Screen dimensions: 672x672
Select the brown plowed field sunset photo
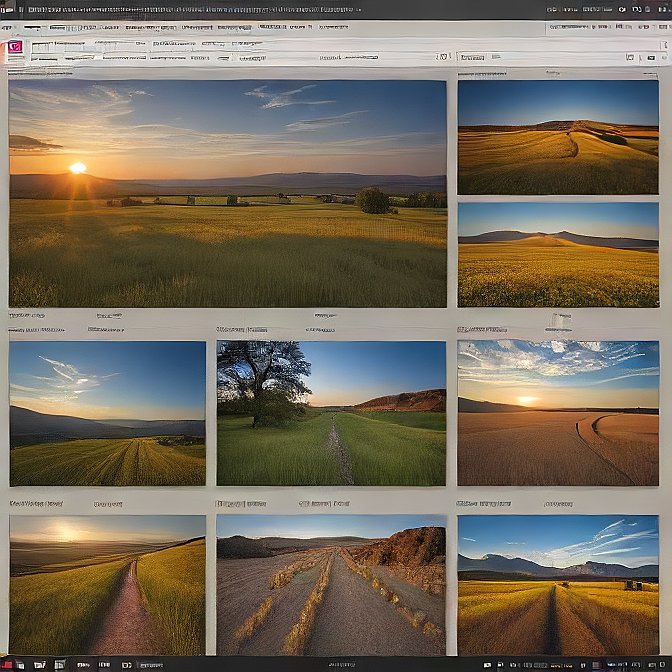558,414
